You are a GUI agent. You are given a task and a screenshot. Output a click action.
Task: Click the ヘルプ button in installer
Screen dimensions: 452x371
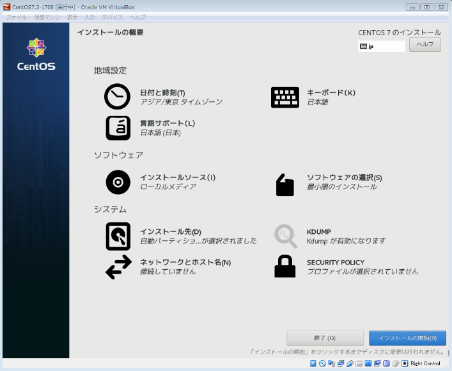425,45
